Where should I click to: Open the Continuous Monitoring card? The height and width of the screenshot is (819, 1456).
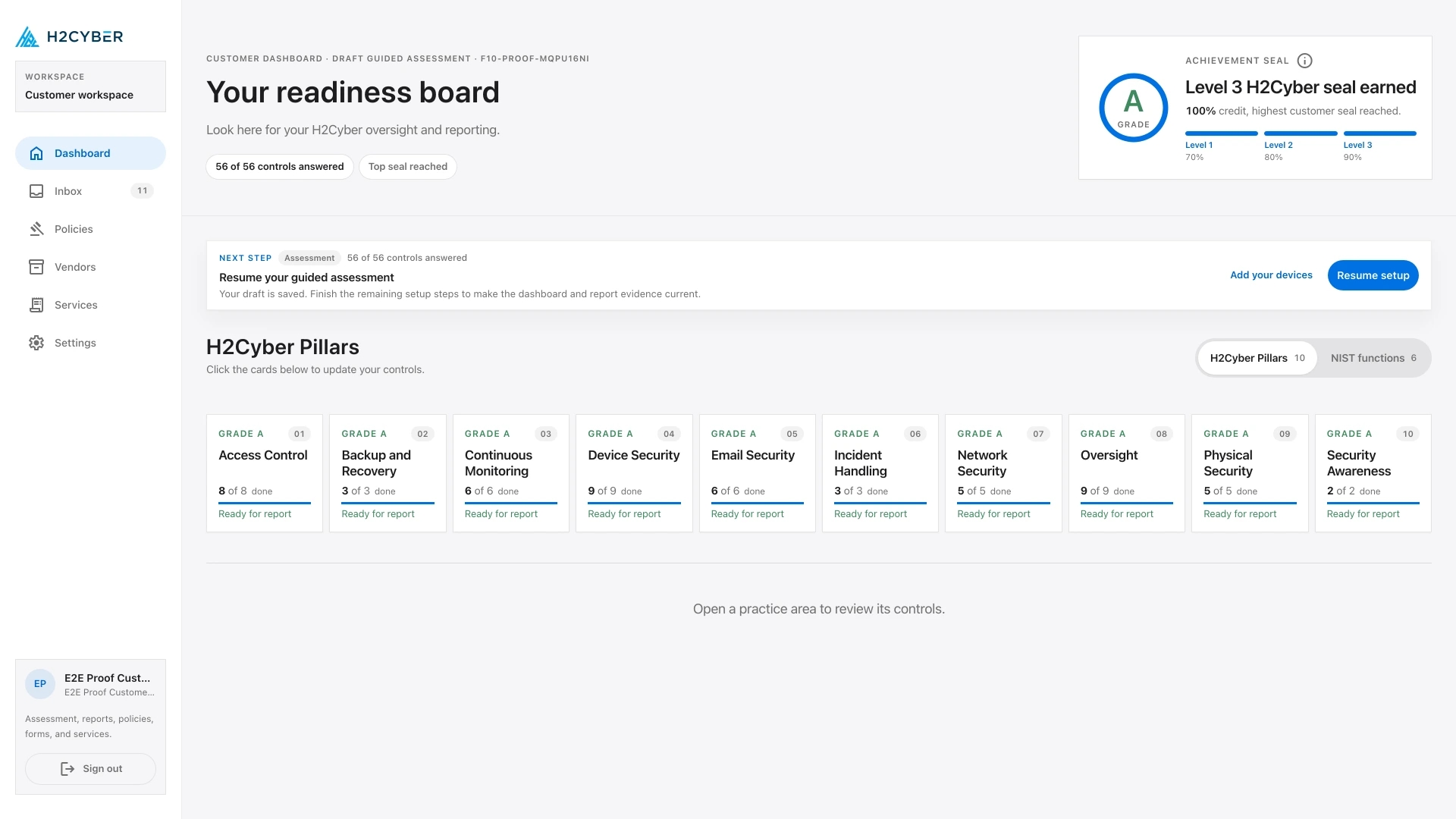tap(511, 473)
